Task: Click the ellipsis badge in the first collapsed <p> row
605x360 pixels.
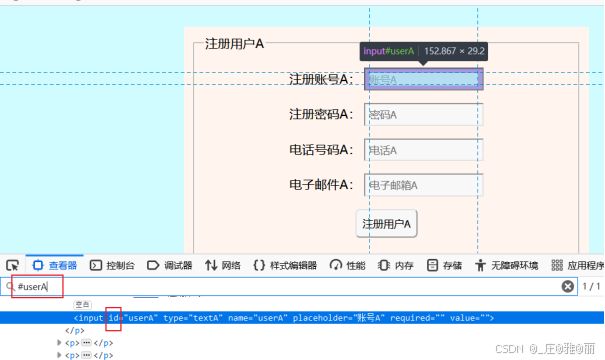Action: coord(86,343)
